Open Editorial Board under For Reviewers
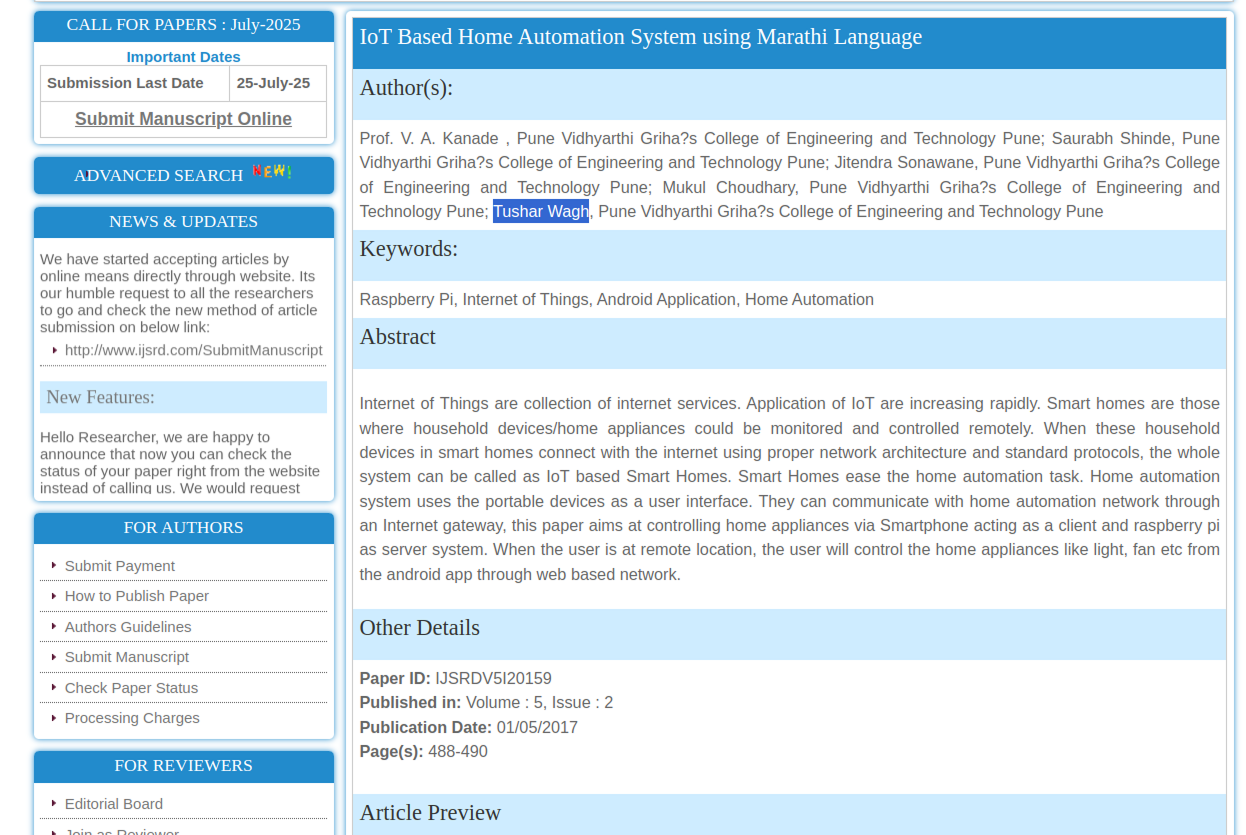The image size is (1246, 835). click(x=114, y=804)
